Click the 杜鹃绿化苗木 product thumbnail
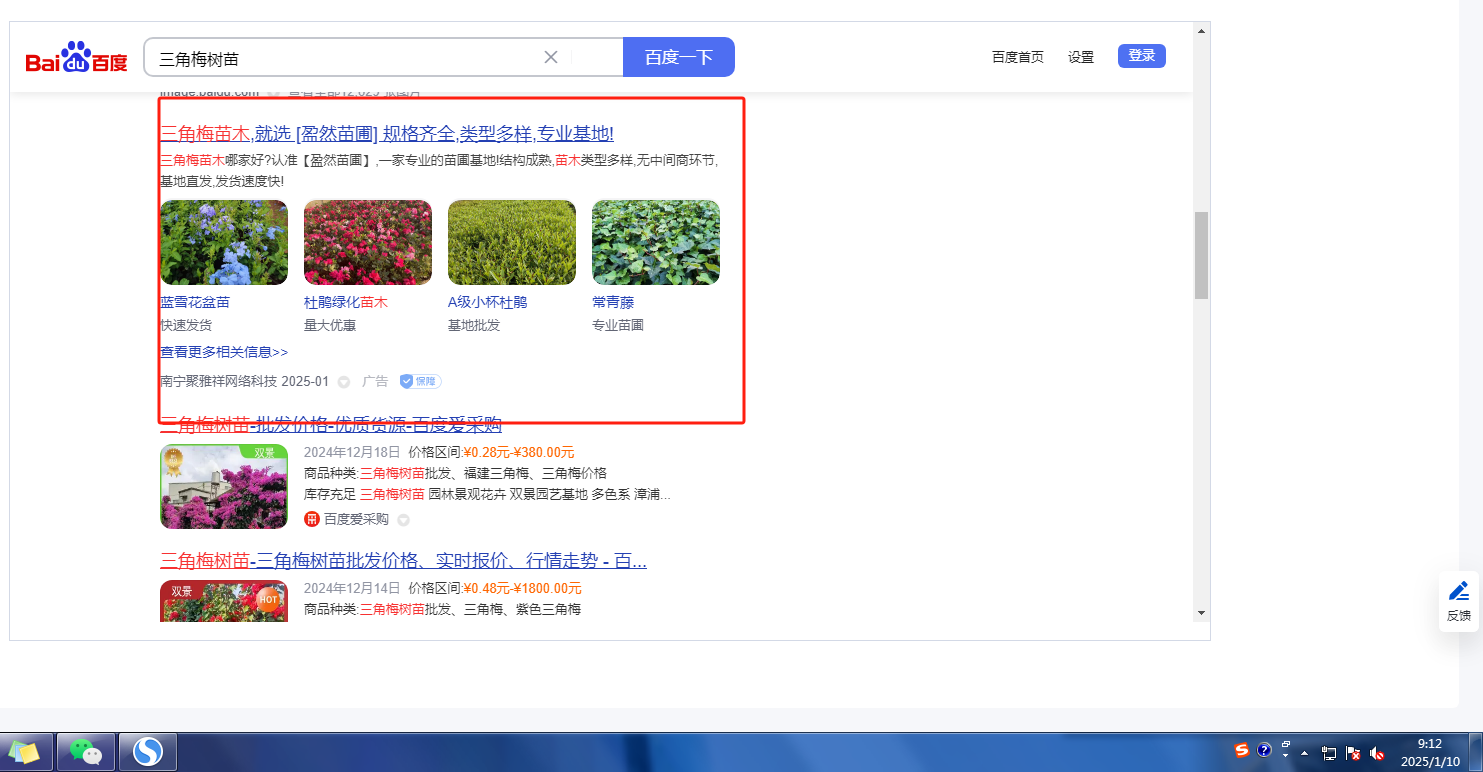This screenshot has width=1483, height=772. pyautogui.click(x=367, y=243)
